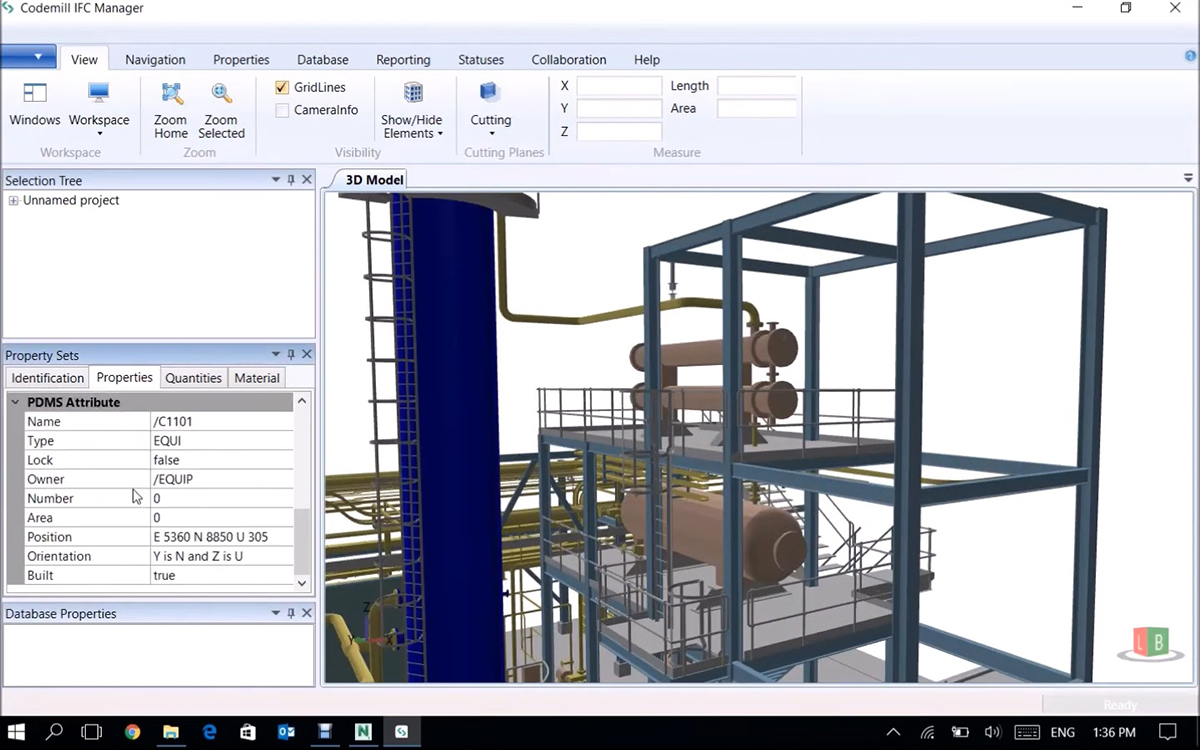This screenshot has width=1200, height=750.
Task: Open the Windows Start menu
Action: click(17, 732)
